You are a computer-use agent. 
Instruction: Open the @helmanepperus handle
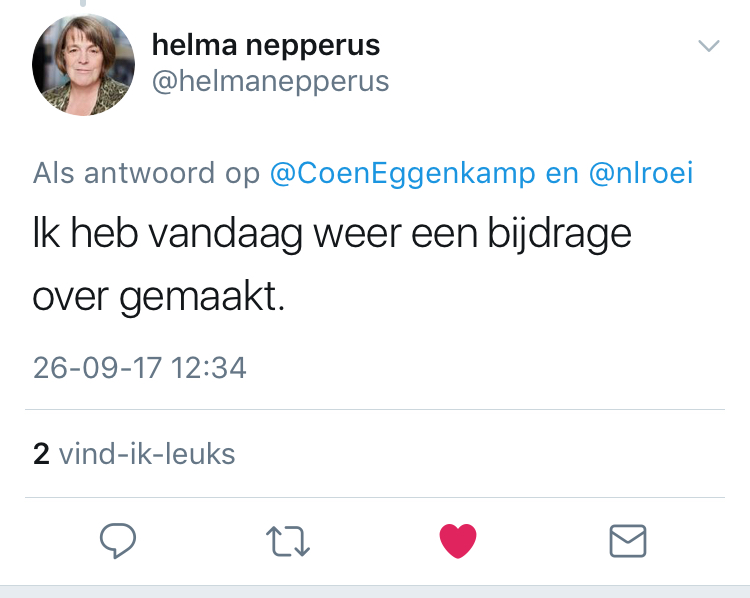tap(270, 81)
